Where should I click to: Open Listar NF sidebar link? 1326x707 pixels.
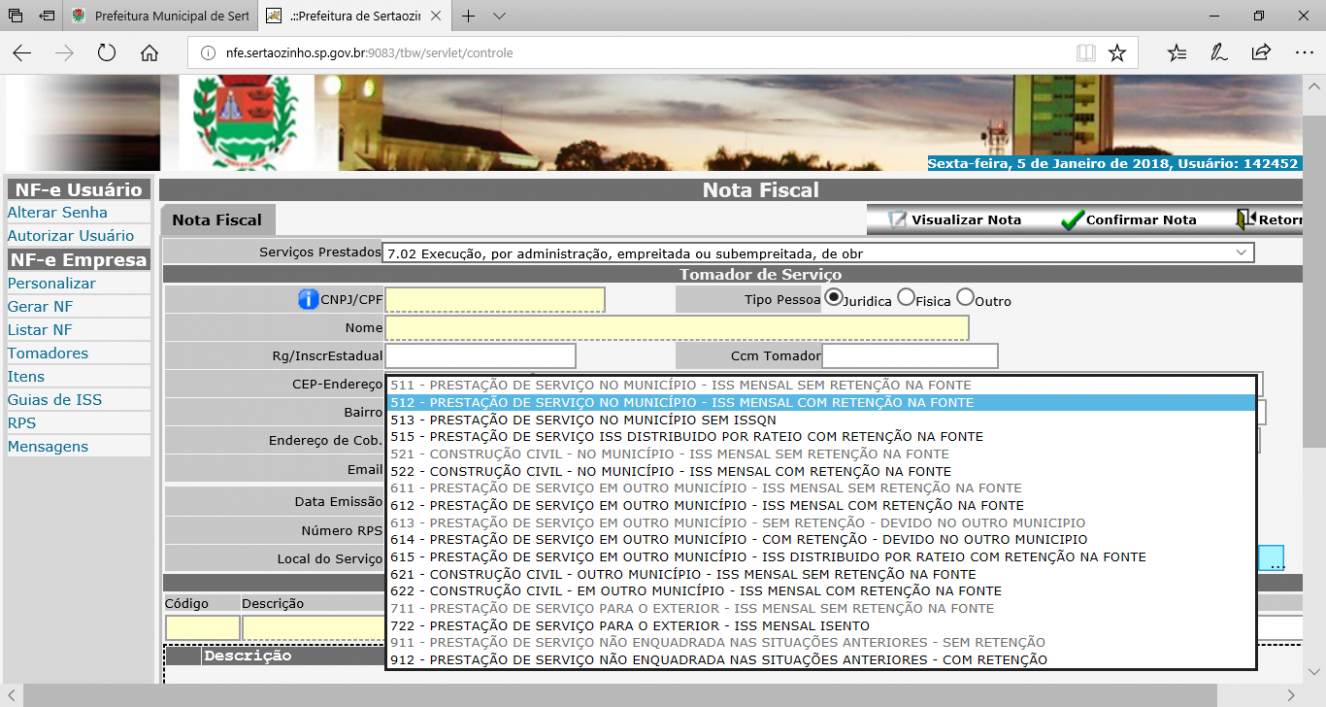(40, 330)
